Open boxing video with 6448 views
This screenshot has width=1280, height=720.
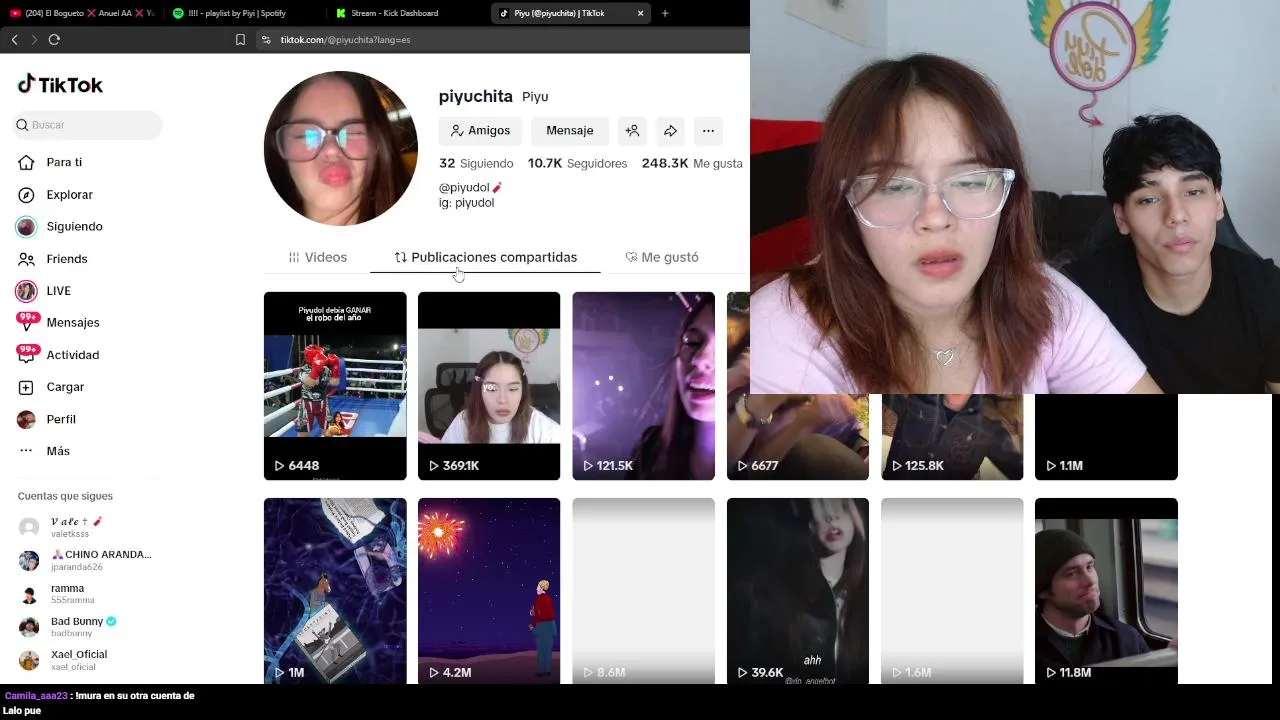pos(335,386)
